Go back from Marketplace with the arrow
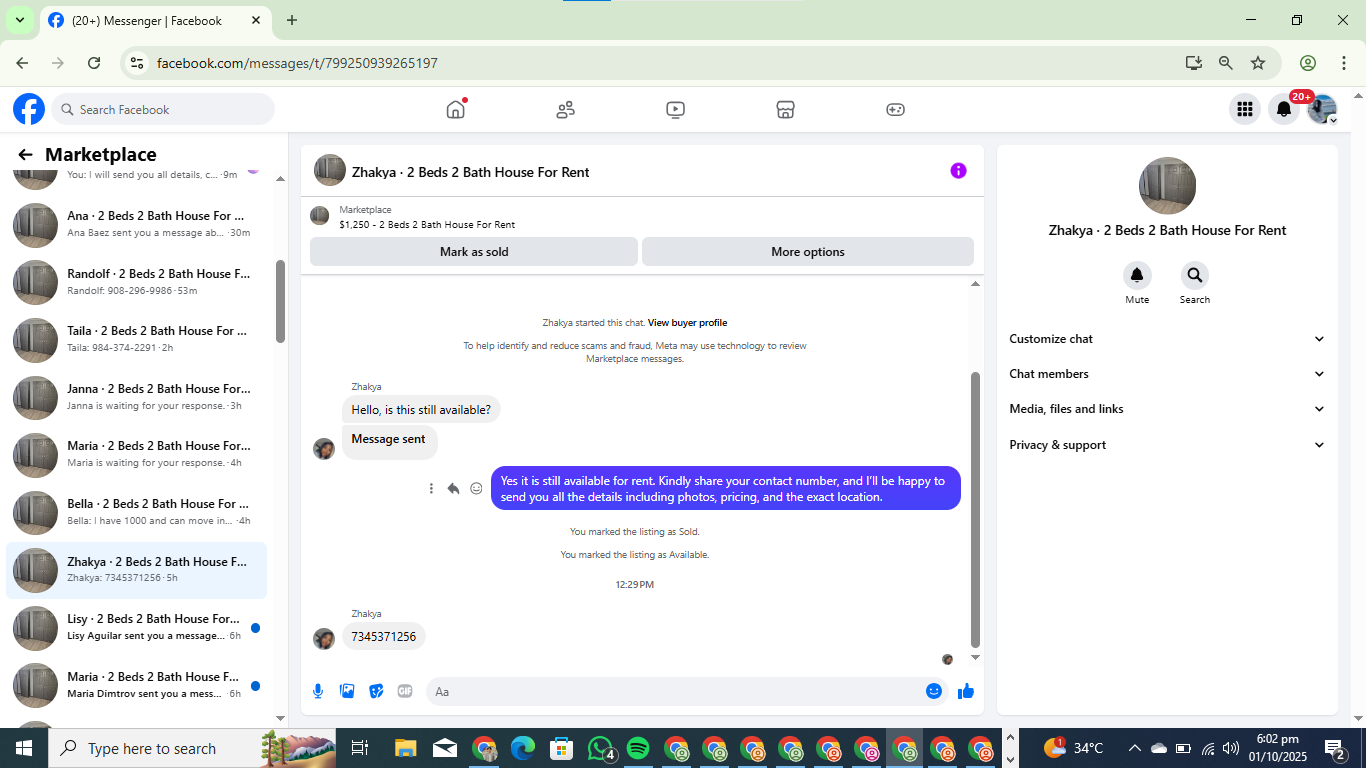The width and height of the screenshot is (1366, 768). click(25, 155)
